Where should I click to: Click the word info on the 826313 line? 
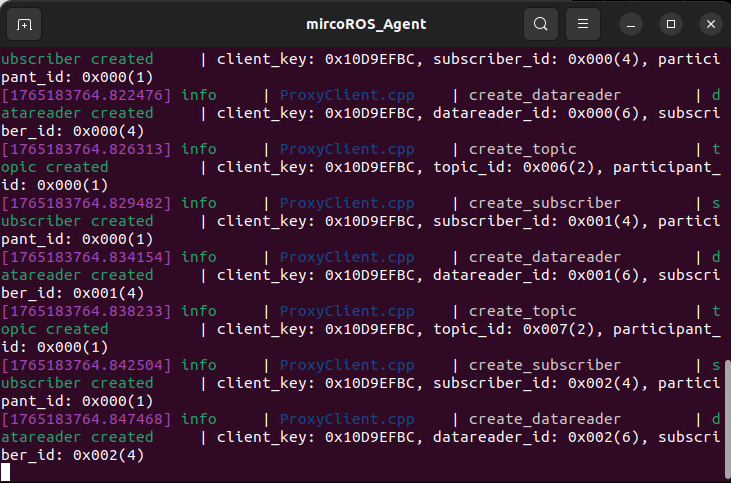click(199, 149)
